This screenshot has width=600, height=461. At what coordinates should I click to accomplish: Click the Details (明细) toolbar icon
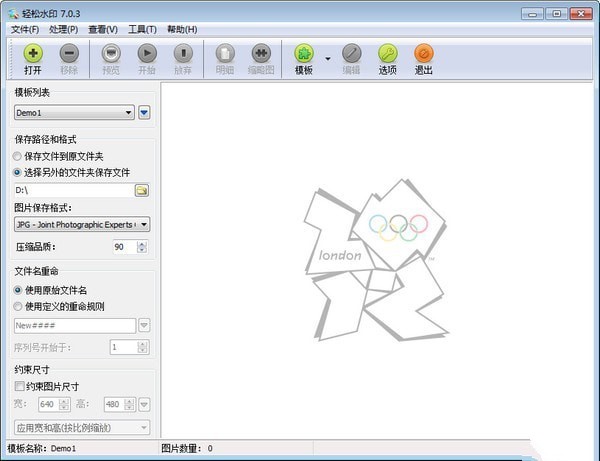(x=225, y=53)
